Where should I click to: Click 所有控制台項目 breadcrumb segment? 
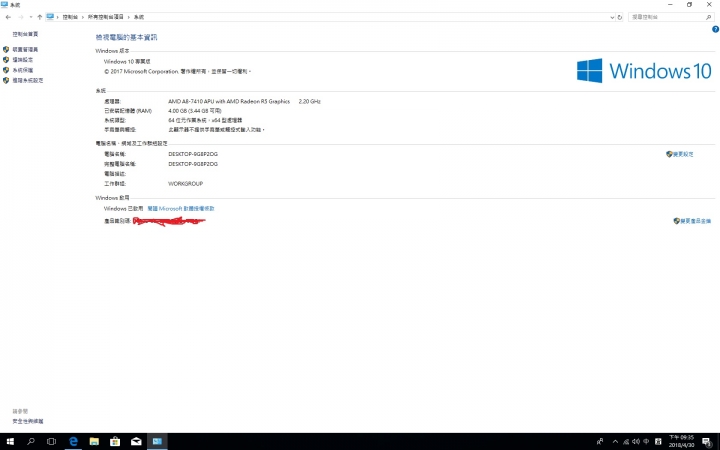click(x=106, y=17)
